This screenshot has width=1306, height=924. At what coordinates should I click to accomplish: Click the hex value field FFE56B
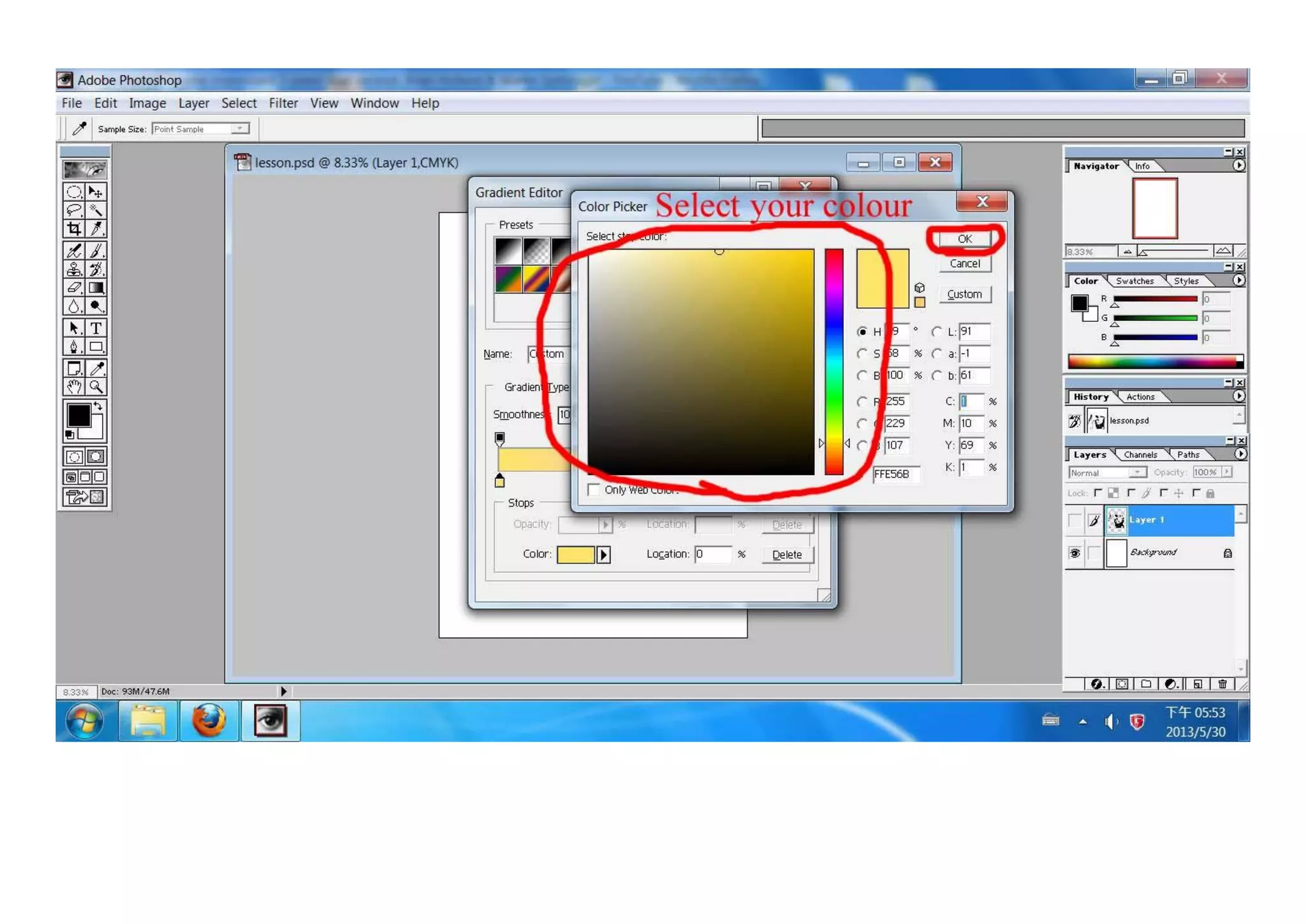pos(895,474)
